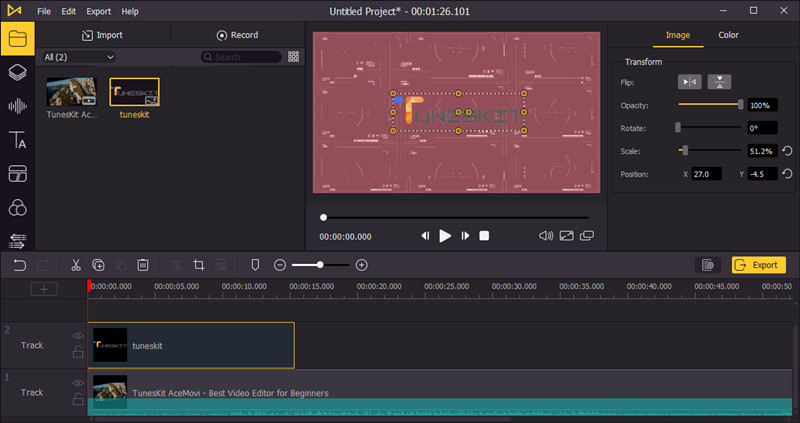Screen dimensions: 800x423
Task: Open the Audio waveform panel in sidebar
Action: pyautogui.click(x=17, y=106)
